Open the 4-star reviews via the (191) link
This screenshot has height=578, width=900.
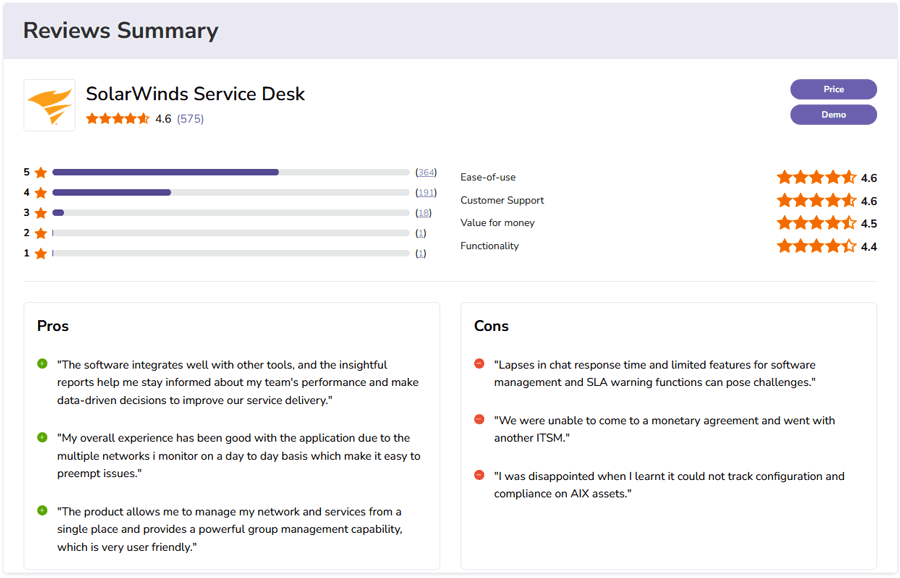[x=426, y=191]
